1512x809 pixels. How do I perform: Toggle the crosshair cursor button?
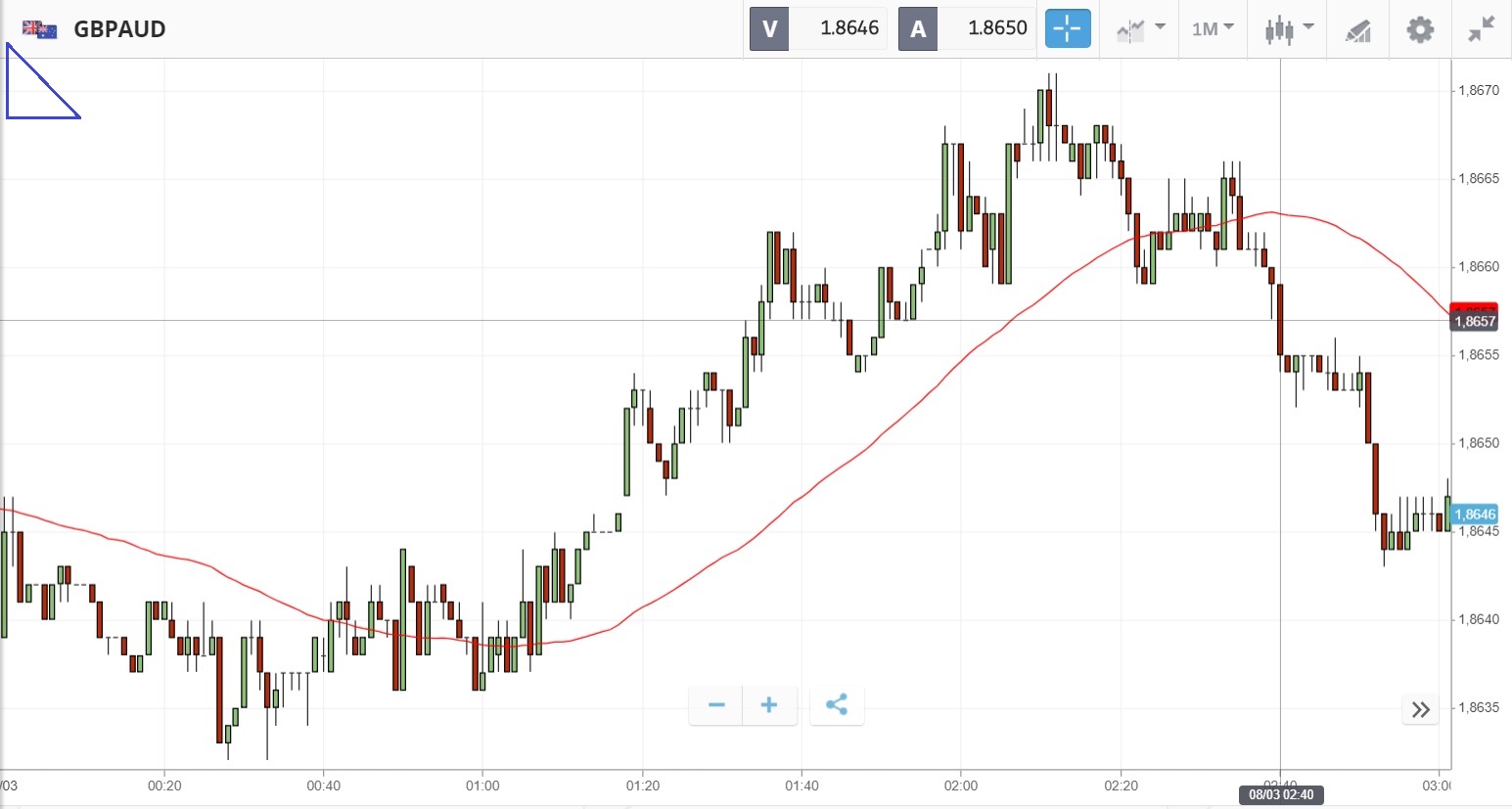click(x=1067, y=28)
